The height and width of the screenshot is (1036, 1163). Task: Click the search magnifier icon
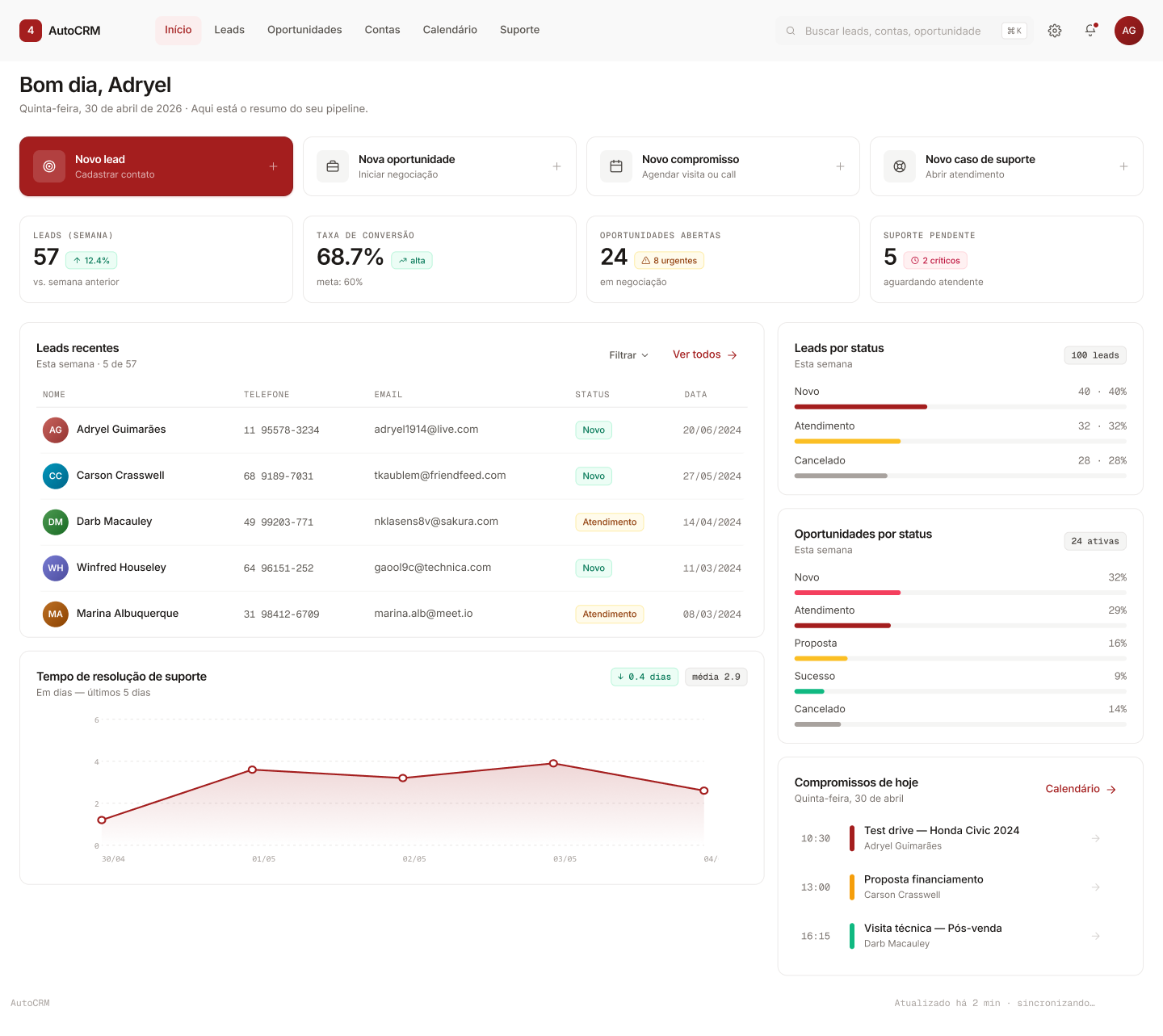tap(791, 31)
